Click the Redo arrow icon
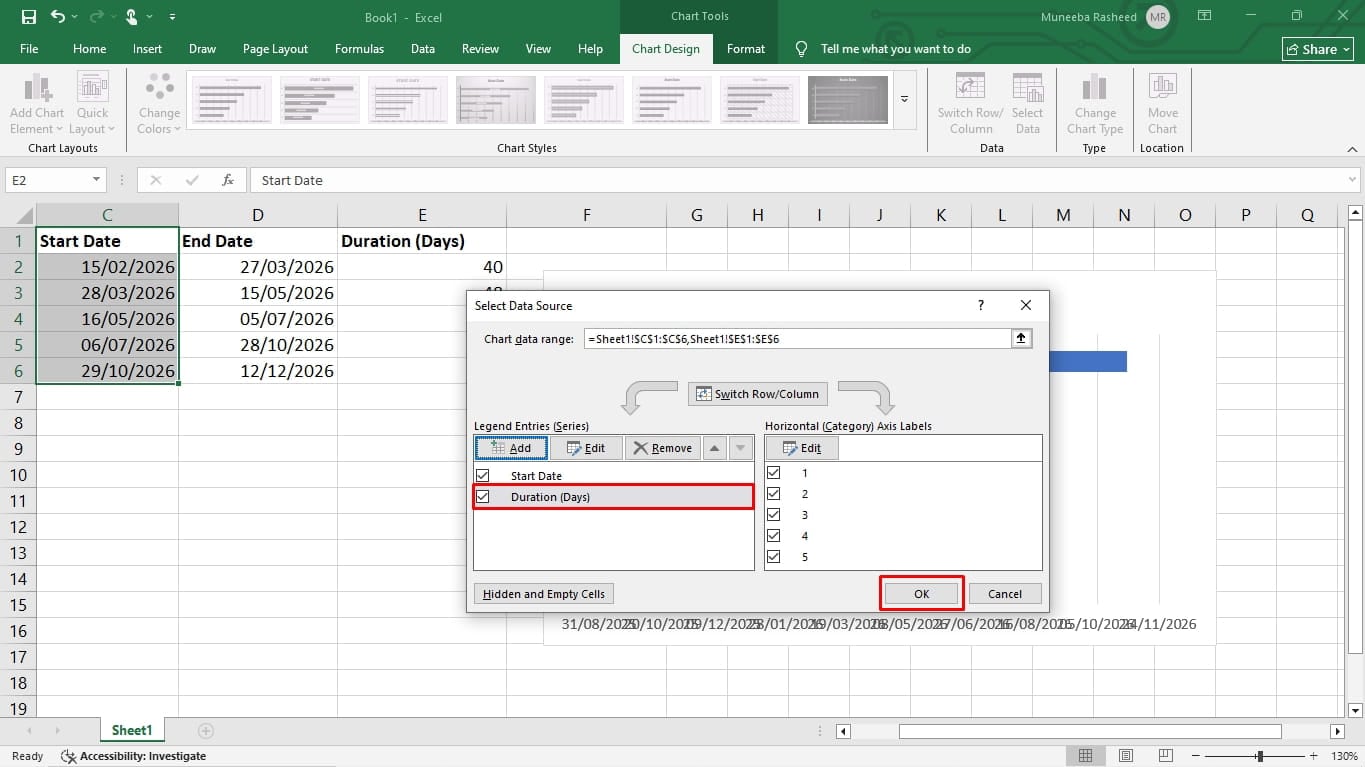This screenshot has width=1365, height=767. pos(97,17)
